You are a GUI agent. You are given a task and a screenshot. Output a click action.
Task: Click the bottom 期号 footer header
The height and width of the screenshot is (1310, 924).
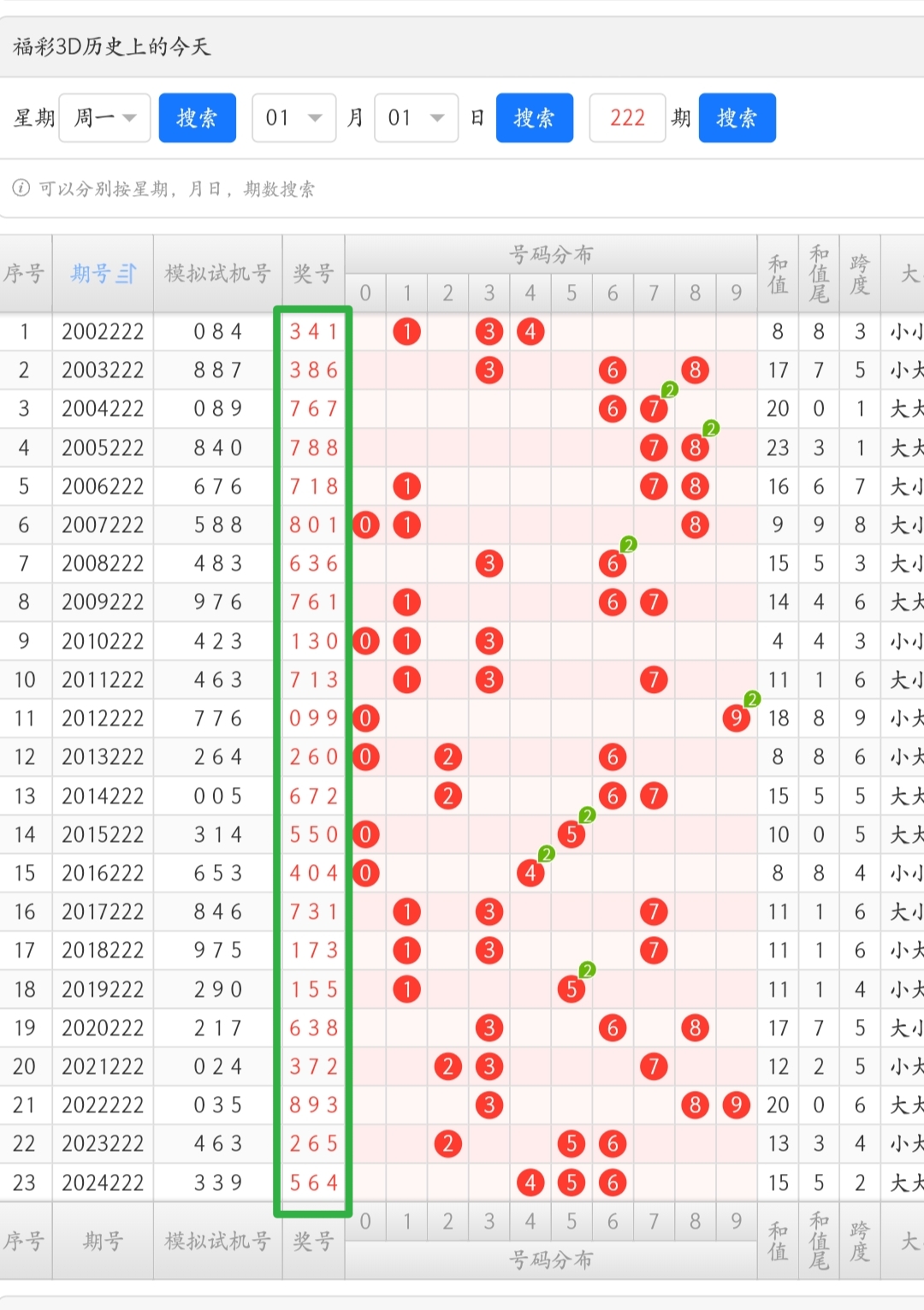(x=103, y=1242)
